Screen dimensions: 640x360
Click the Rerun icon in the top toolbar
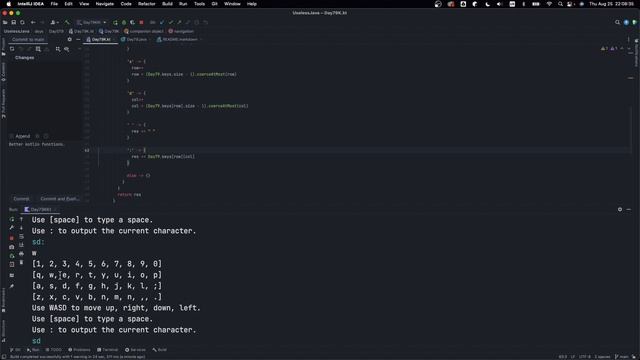(115, 22)
